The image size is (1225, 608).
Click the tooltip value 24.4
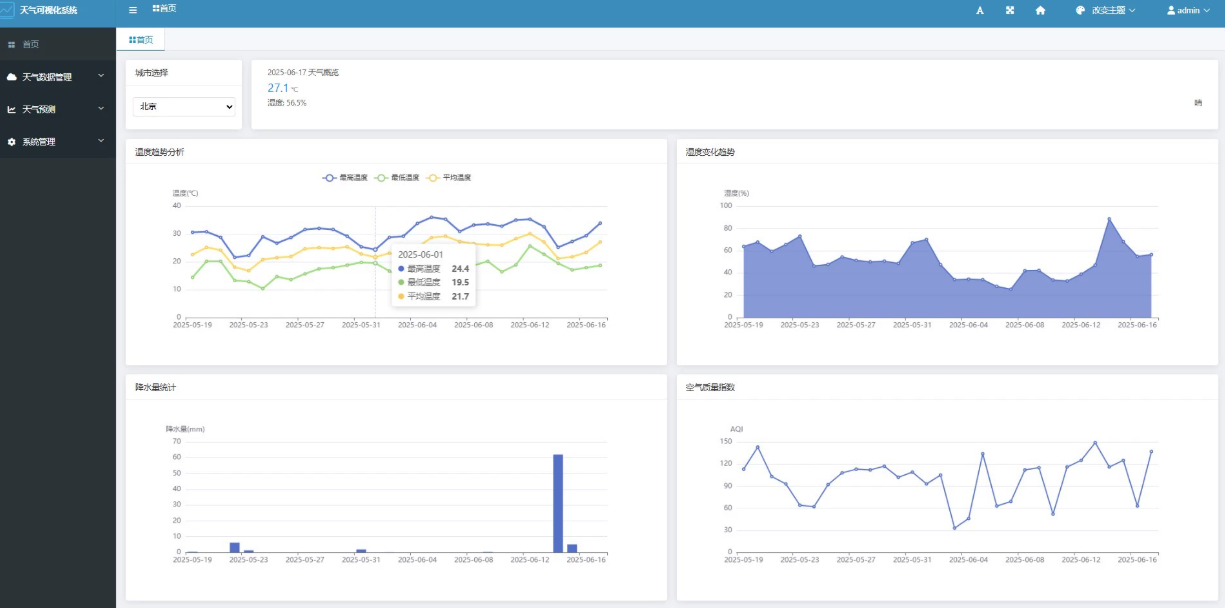click(460, 268)
